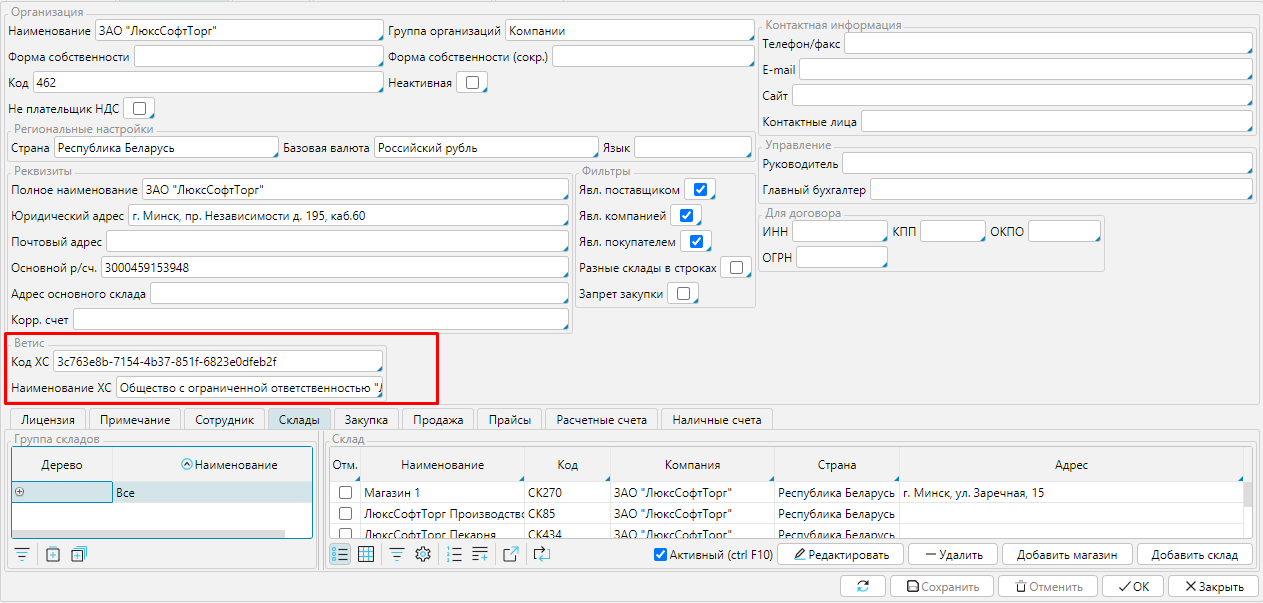Open filter icon in Склад toolbar

coord(397,554)
